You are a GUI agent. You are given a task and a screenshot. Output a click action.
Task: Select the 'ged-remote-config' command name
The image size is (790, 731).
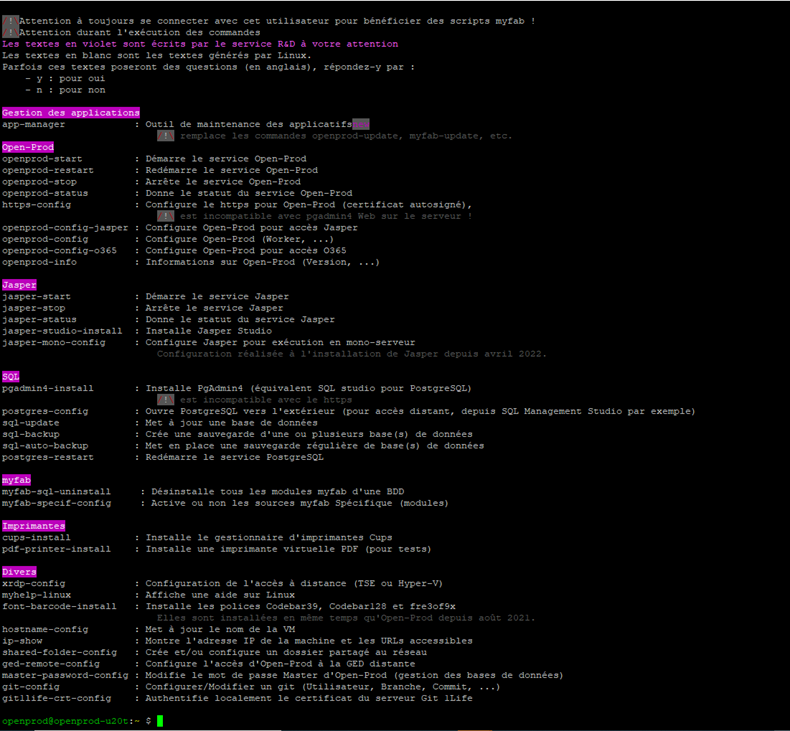[50, 664]
